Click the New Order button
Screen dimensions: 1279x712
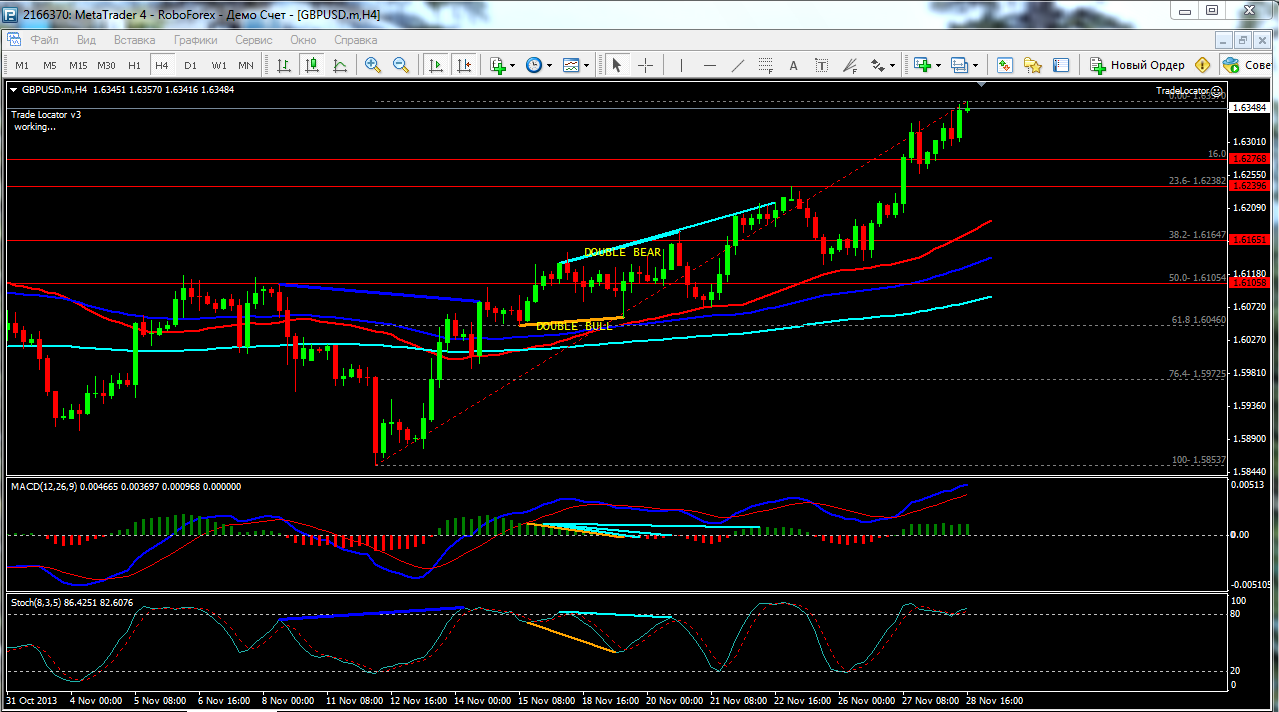click(x=1138, y=65)
